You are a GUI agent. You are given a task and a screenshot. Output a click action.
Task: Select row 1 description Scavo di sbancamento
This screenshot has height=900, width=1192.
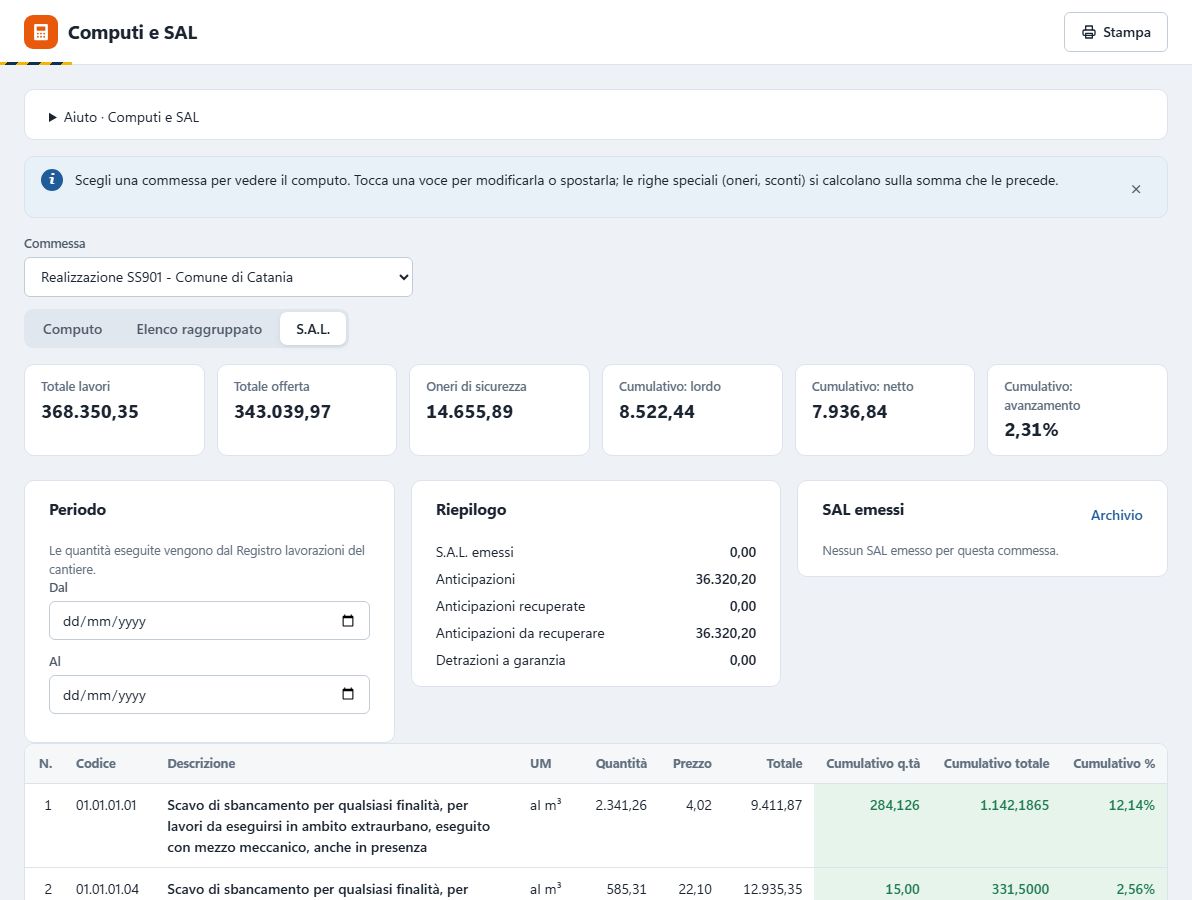click(x=328, y=826)
